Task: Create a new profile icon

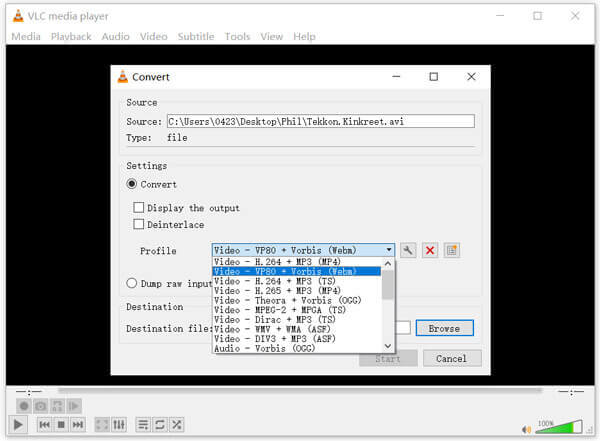Action: coord(452,250)
